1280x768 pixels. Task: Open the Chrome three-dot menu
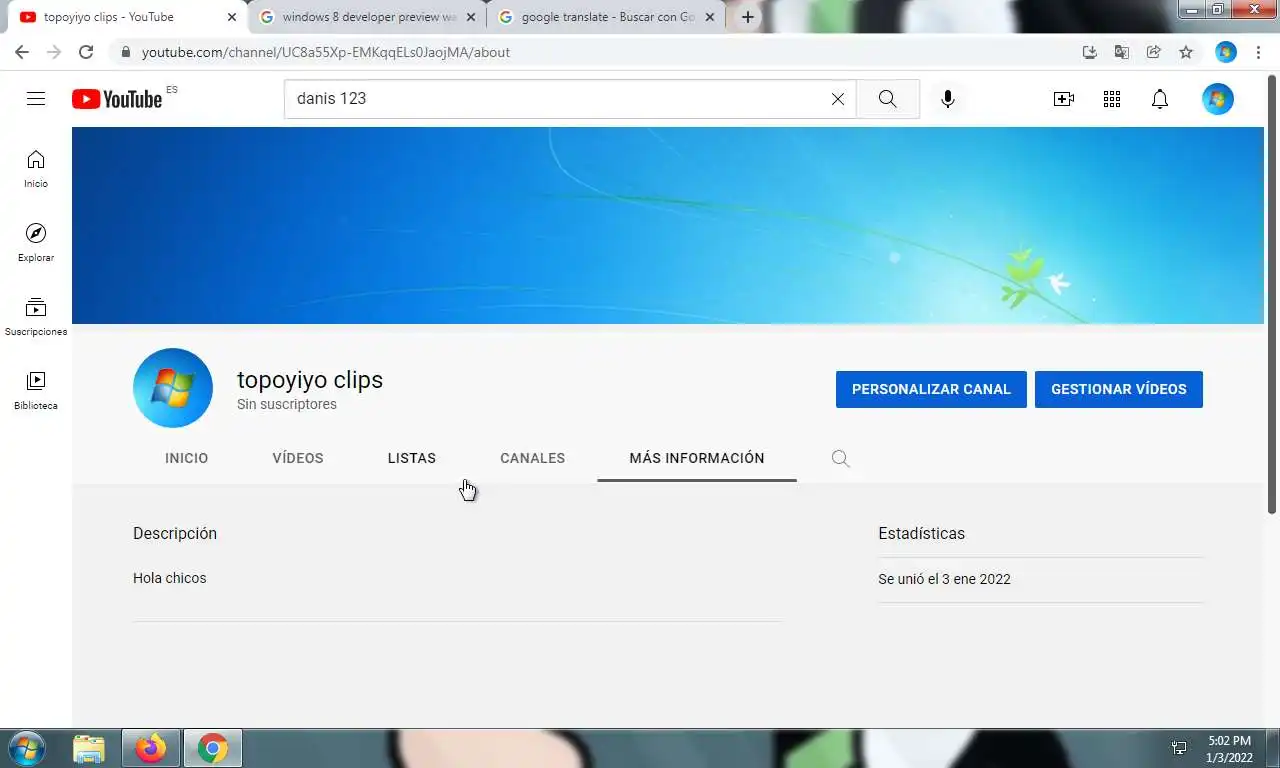point(1258,52)
